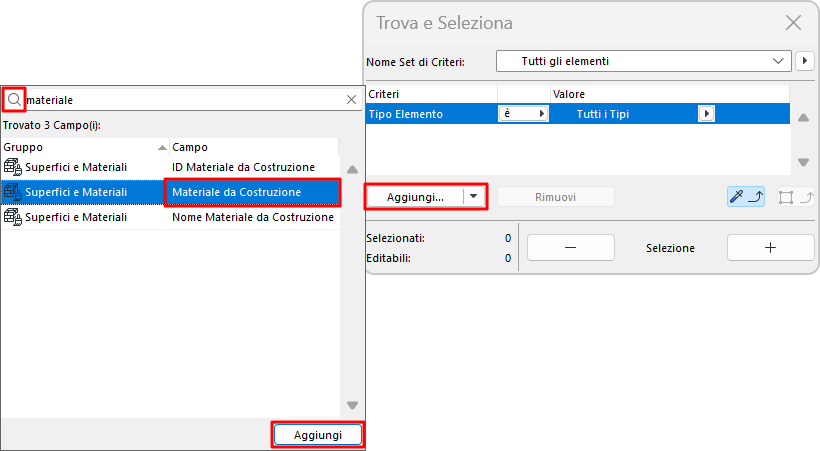Viewport: 820px width, 451px height.
Task: Open the criteria set options arrow
Action: tap(805, 62)
